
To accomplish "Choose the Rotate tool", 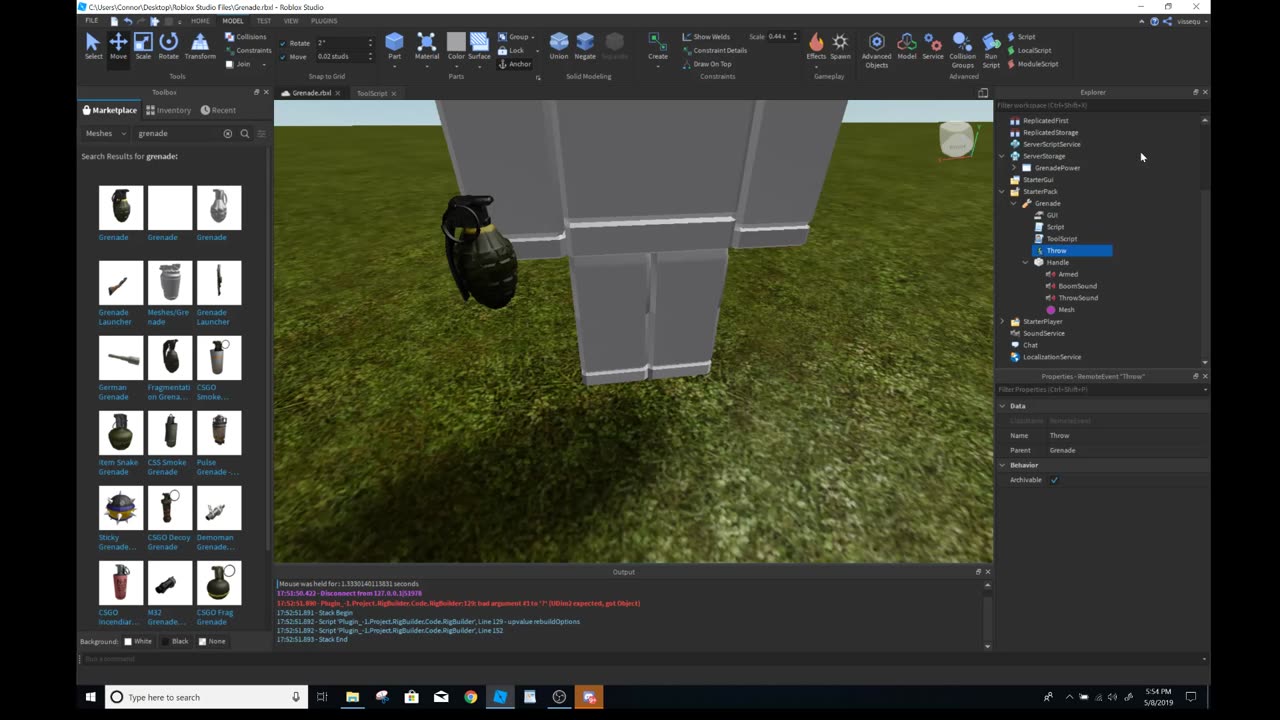I will click(168, 46).
